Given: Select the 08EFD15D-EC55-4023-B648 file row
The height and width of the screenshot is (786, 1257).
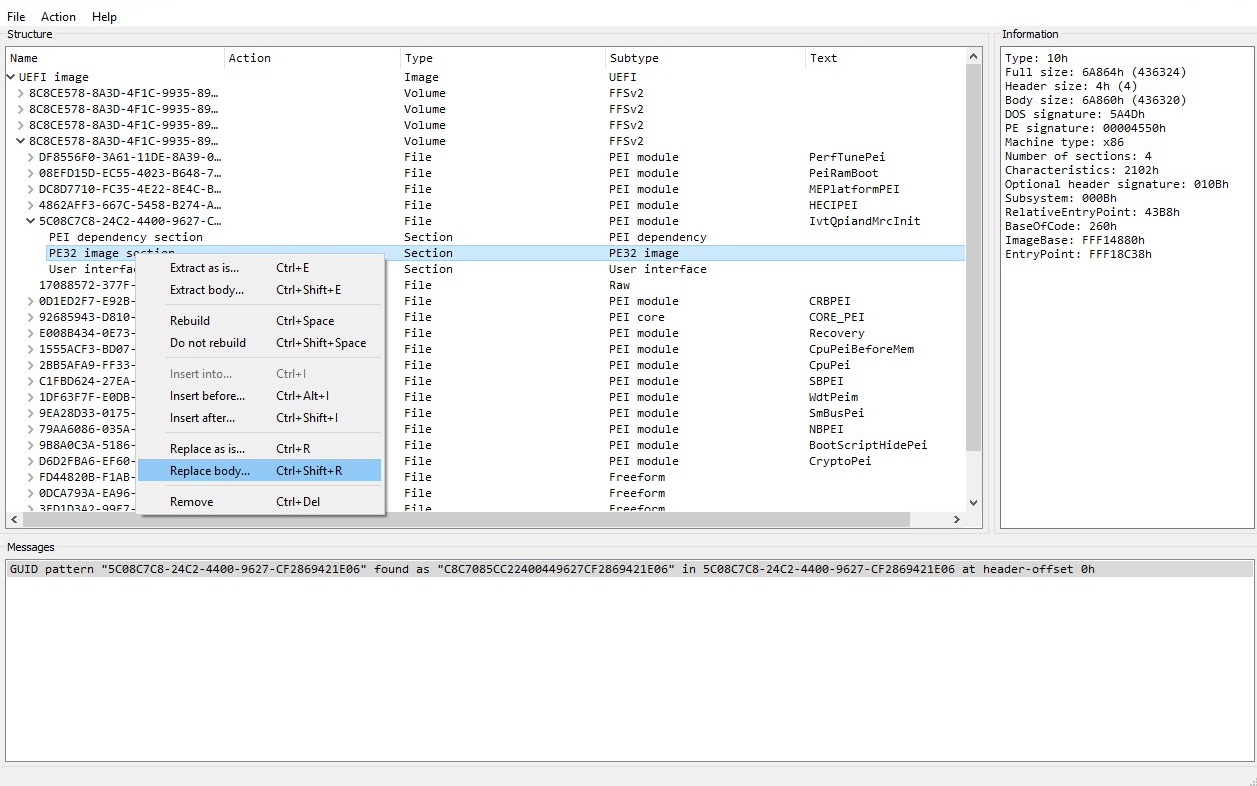Looking at the screenshot, I should point(485,173).
